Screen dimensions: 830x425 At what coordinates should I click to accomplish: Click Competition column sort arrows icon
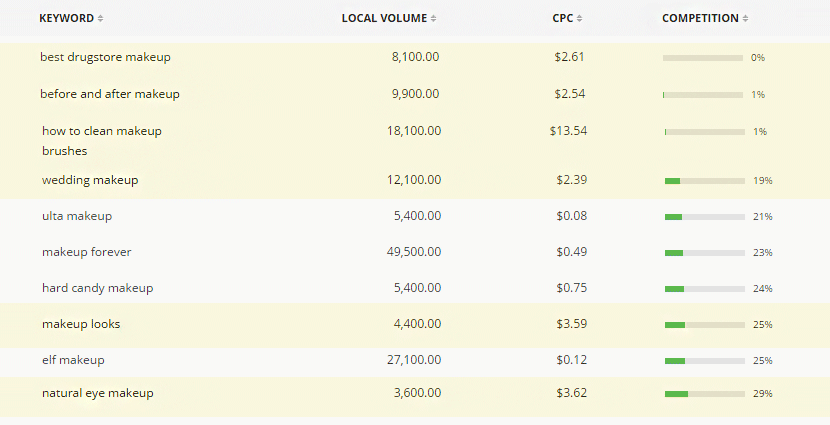pyautogui.click(x=745, y=19)
